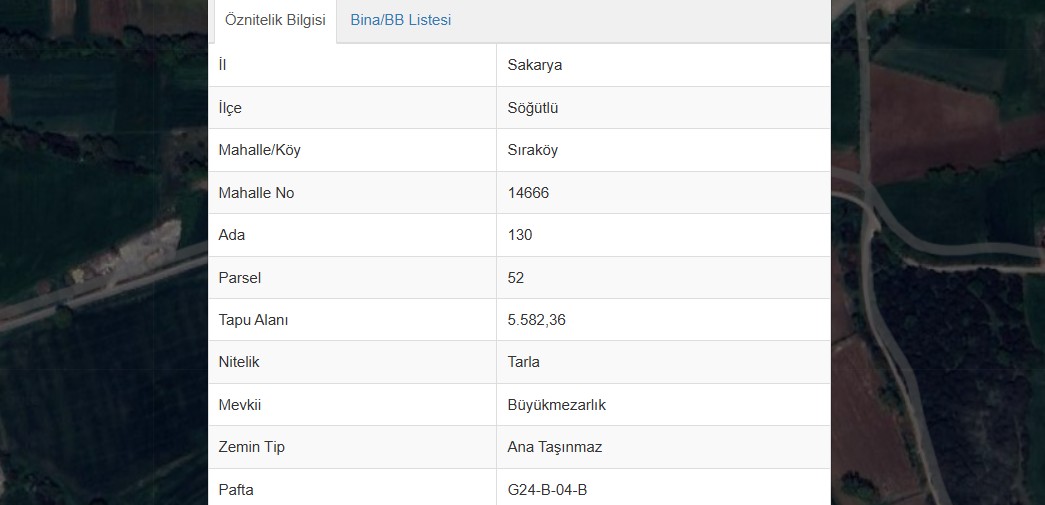Screen dimensions: 1045x505
Task: Select the Sıraköy village value cell
Action: pyautogui.click(x=663, y=150)
